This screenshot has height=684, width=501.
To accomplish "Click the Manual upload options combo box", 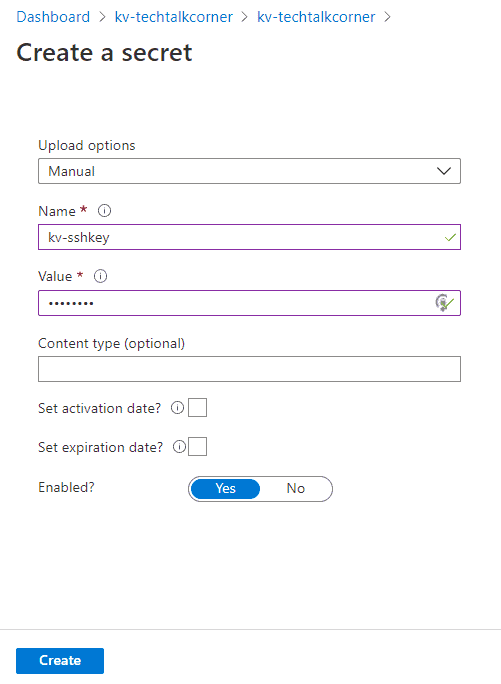I will 249,171.
